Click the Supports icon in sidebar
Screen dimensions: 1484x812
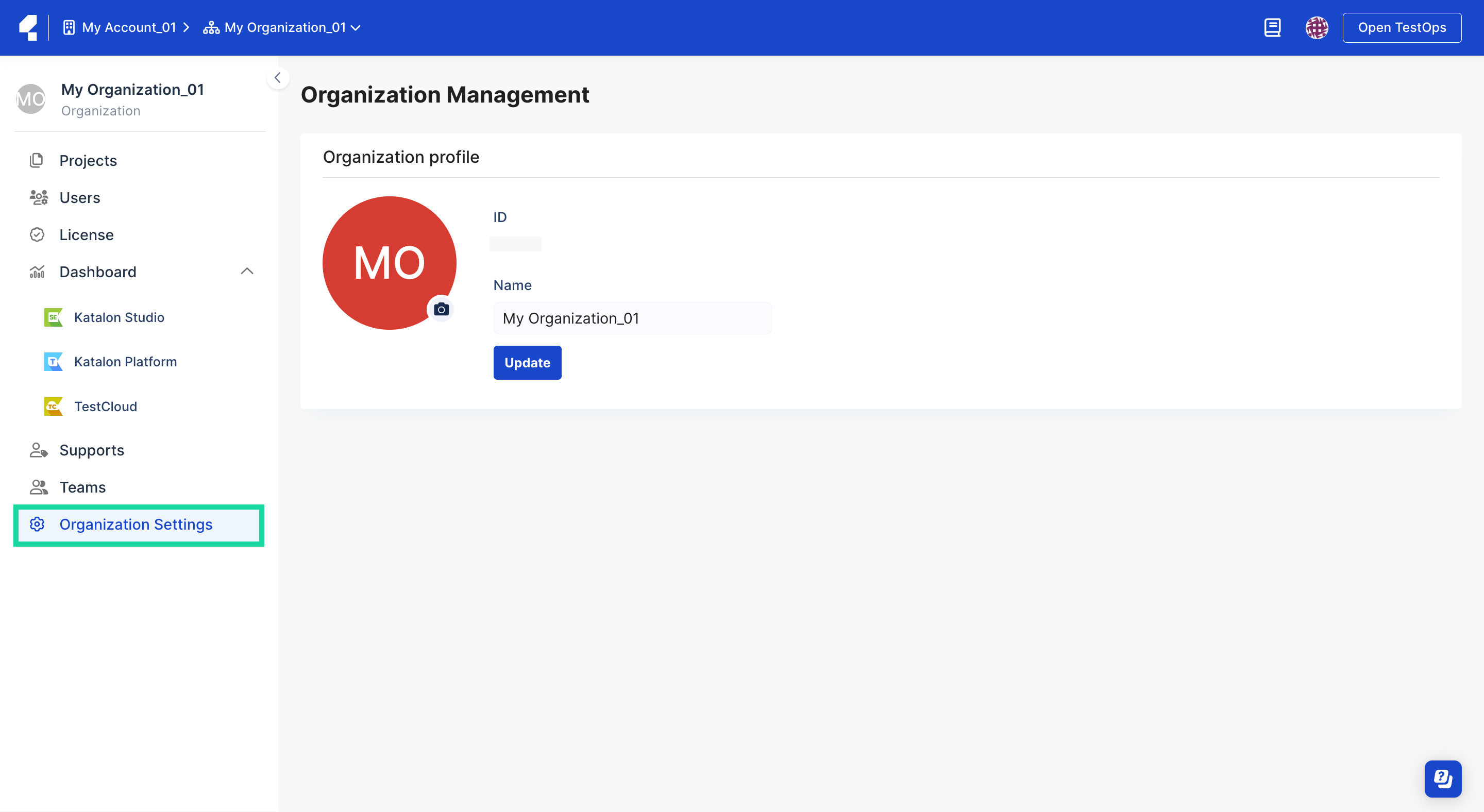point(38,449)
